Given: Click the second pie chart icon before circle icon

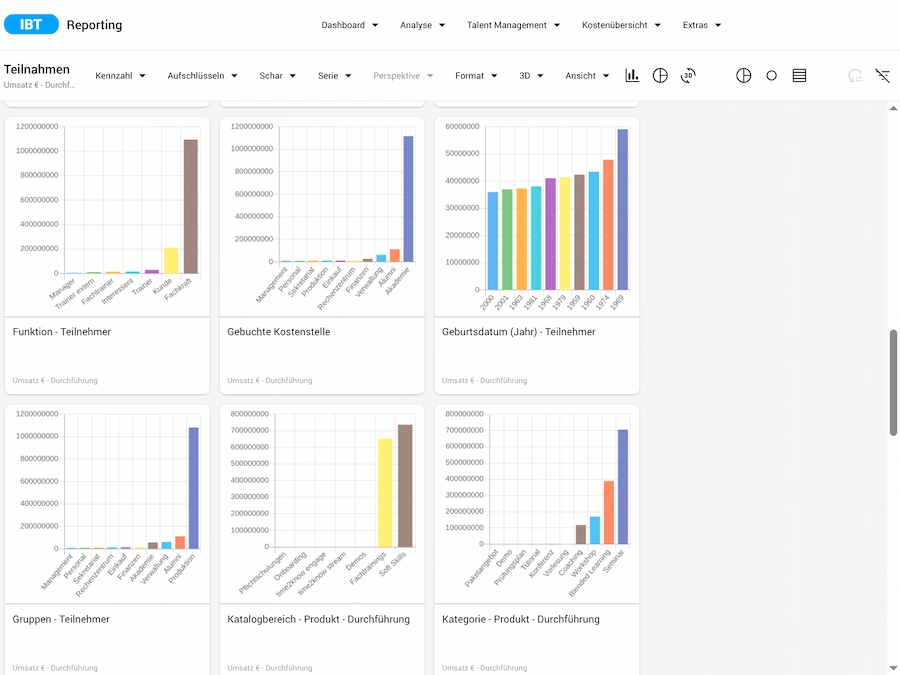Looking at the screenshot, I should 743,75.
